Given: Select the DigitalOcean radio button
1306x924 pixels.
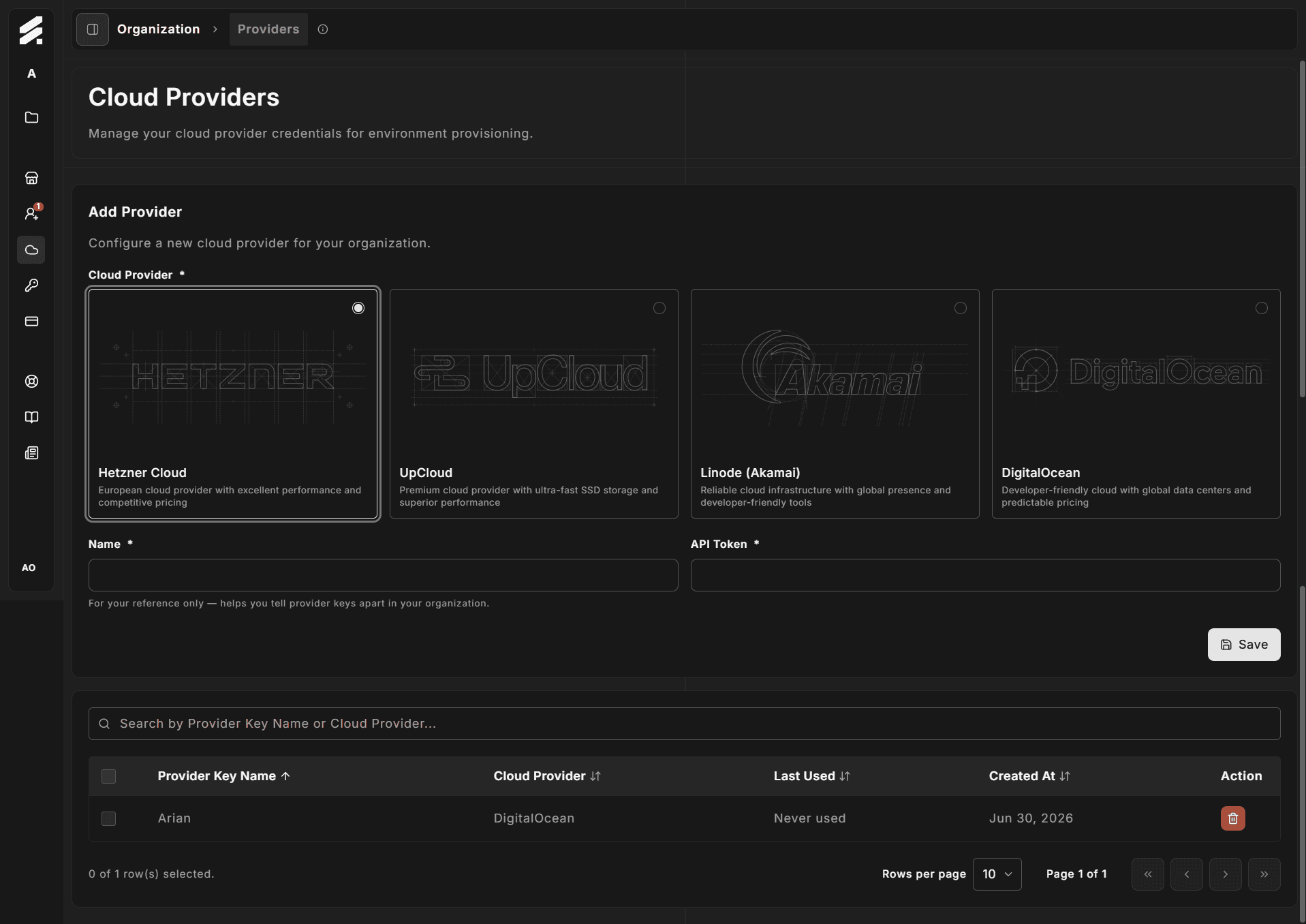Looking at the screenshot, I should click(1262, 308).
